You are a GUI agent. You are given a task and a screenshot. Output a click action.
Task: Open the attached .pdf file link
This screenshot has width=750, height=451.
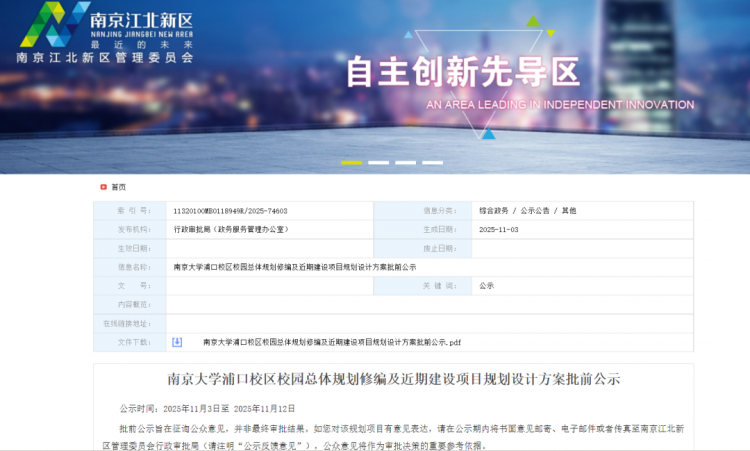pos(331,342)
